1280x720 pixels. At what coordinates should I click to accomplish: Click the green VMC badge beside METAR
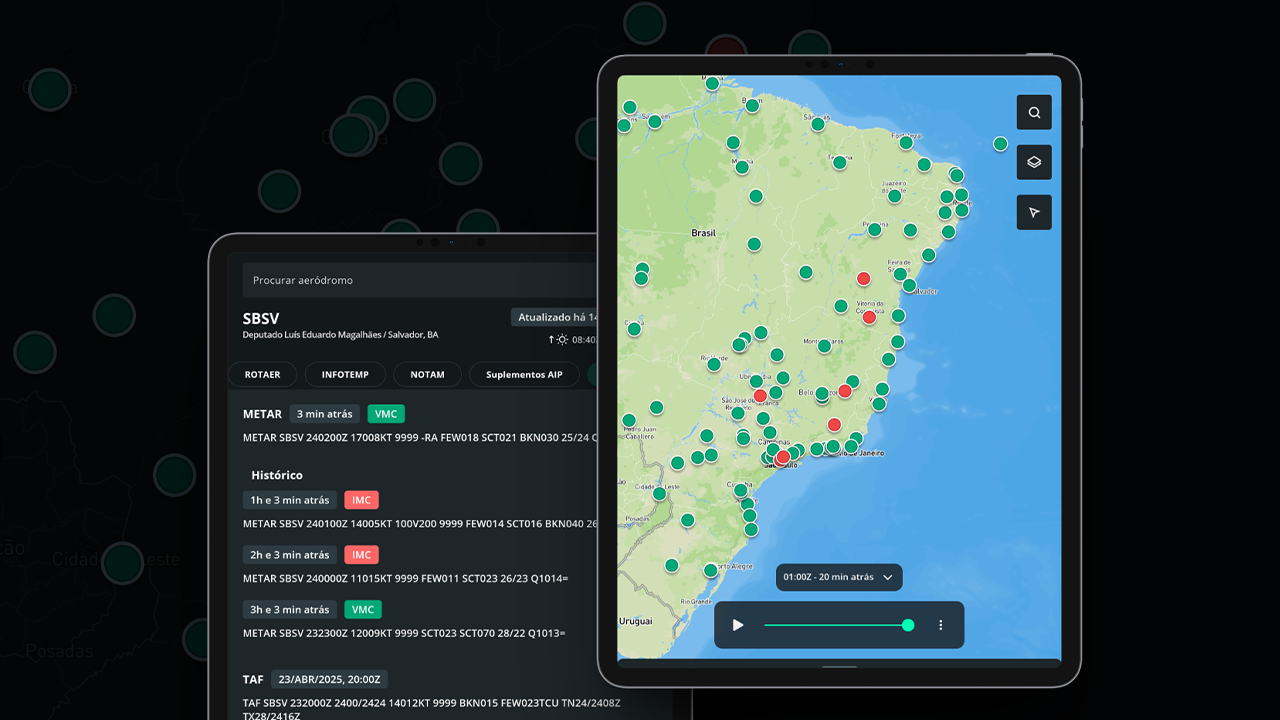(386, 414)
